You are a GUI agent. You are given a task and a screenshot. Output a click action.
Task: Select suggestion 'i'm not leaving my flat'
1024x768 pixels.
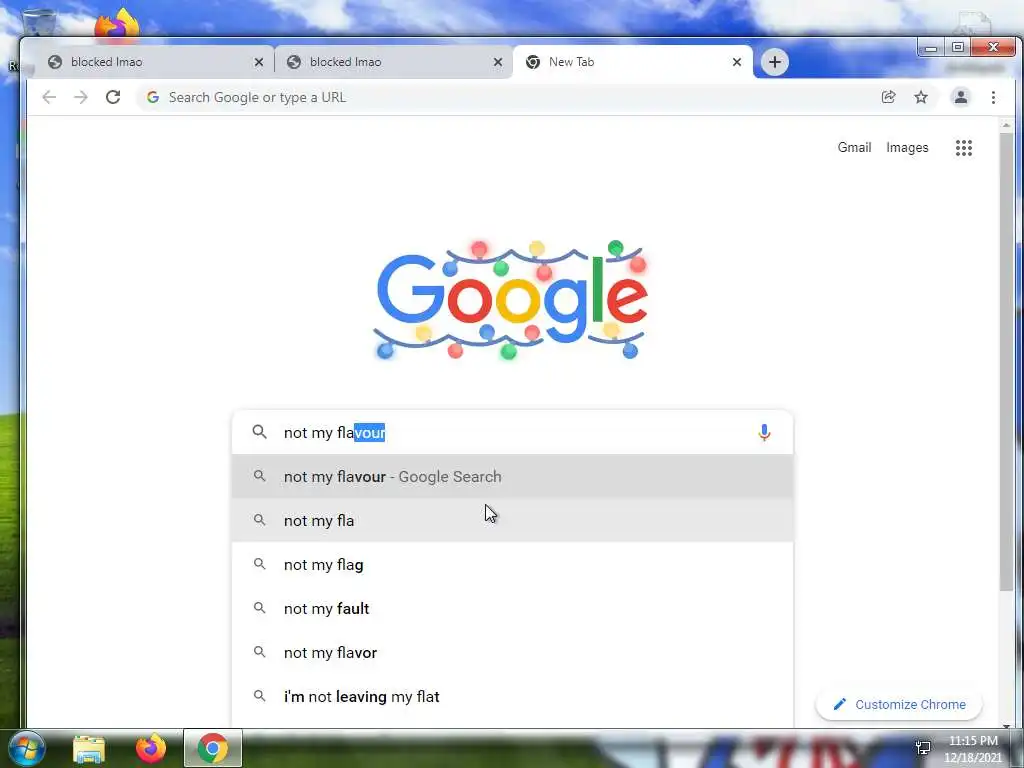pos(513,697)
